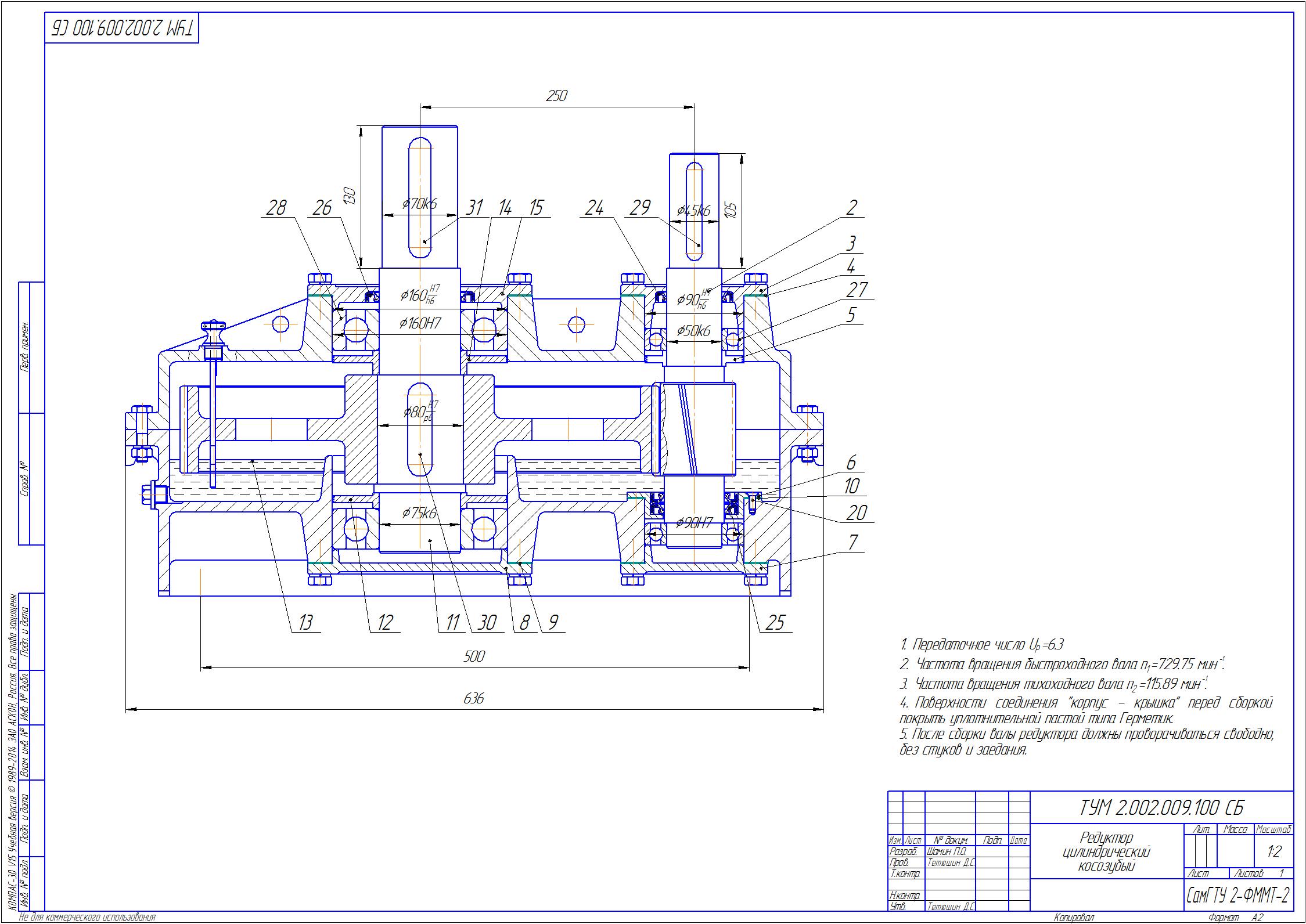This screenshot has width=1306, height=924.
Task: Select part callout number 4
Action: pyautogui.click(x=851, y=266)
